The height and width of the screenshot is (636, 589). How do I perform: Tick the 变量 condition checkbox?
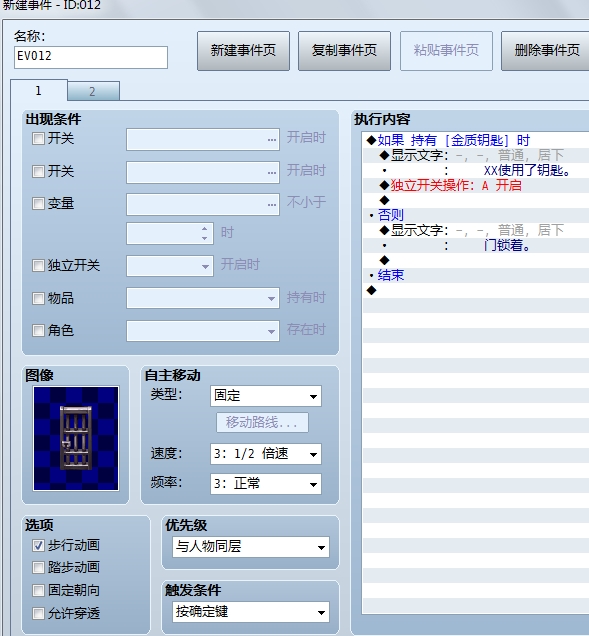tap(38, 203)
